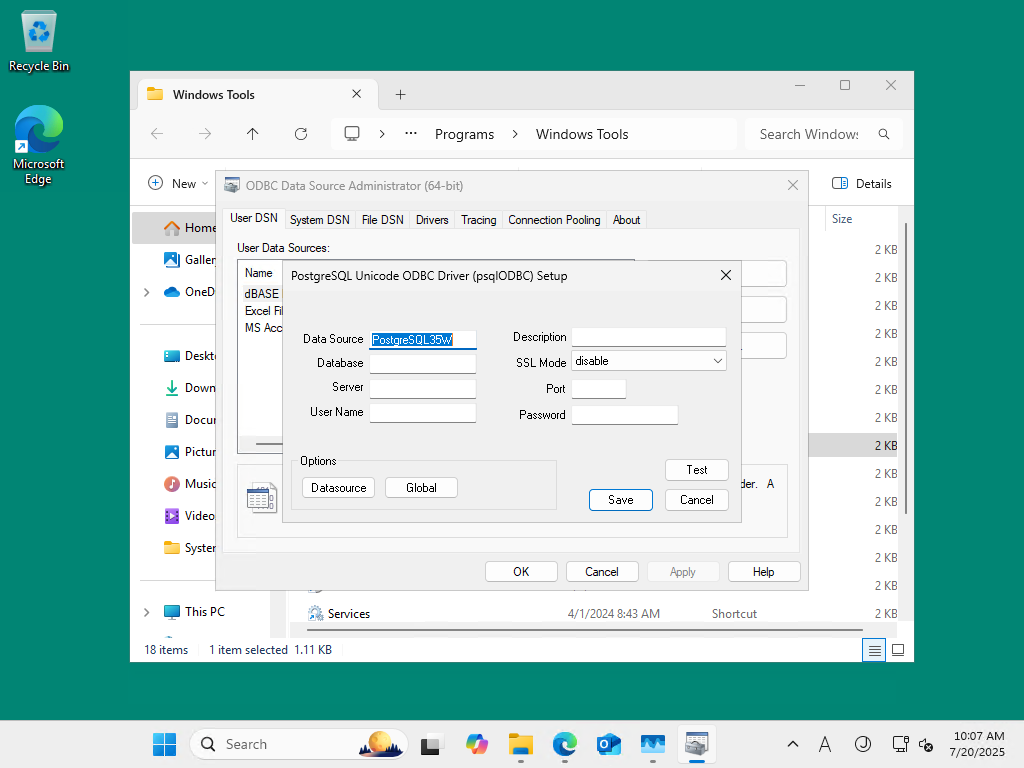Expand the breadcrumb path ellipsis
This screenshot has height=768, width=1024.
pyautogui.click(x=411, y=134)
